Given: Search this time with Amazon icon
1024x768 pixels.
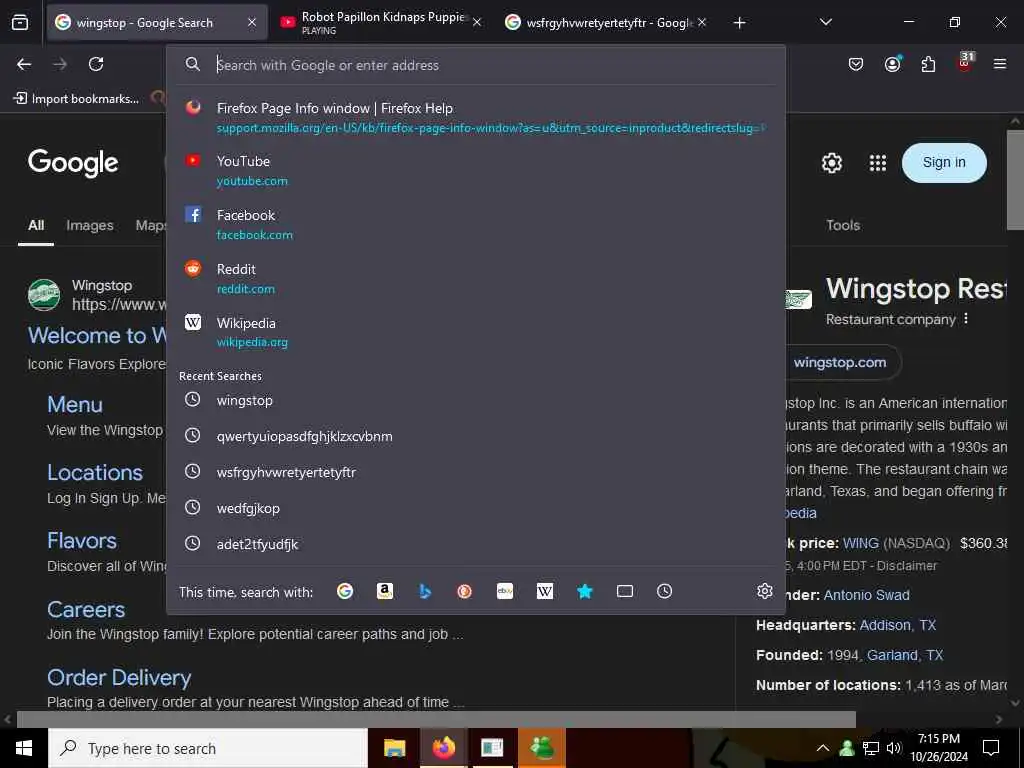Looking at the screenshot, I should coord(385,592).
